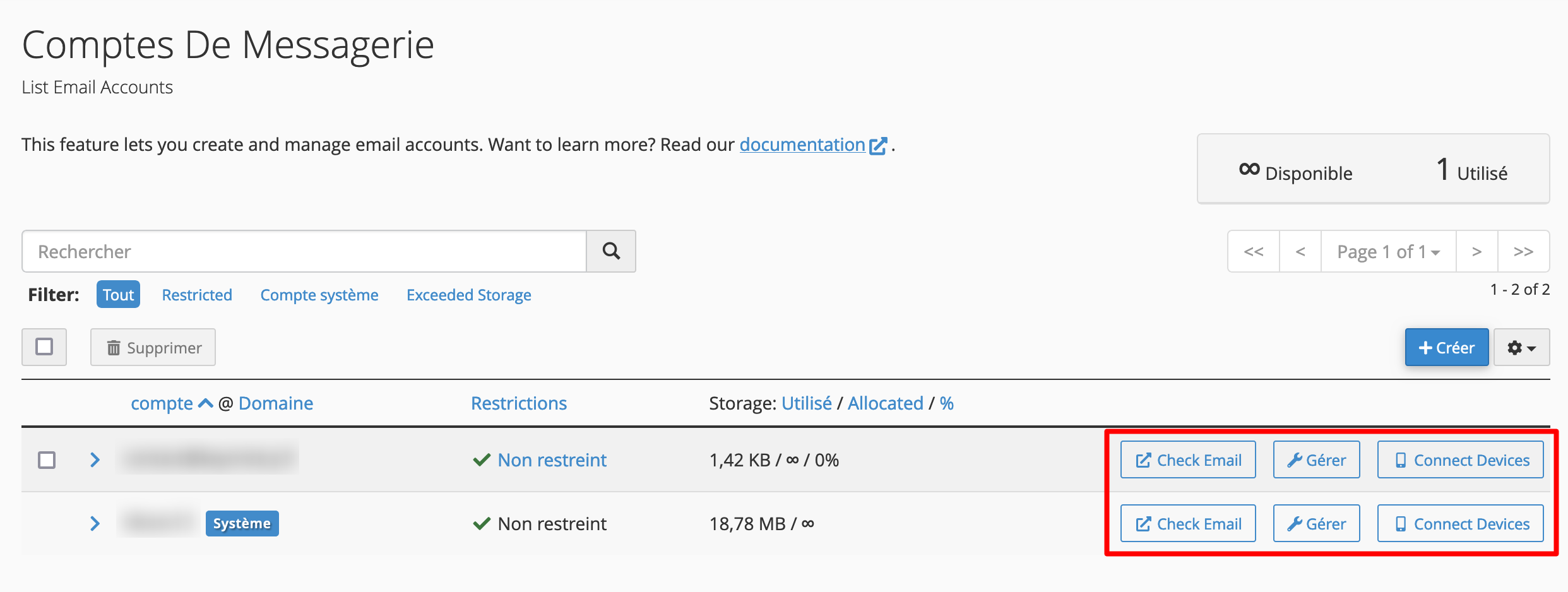Switch to the Restricted filter
Image resolution: width=1568 pixels, height=592 pixels.
pos(196,294)
